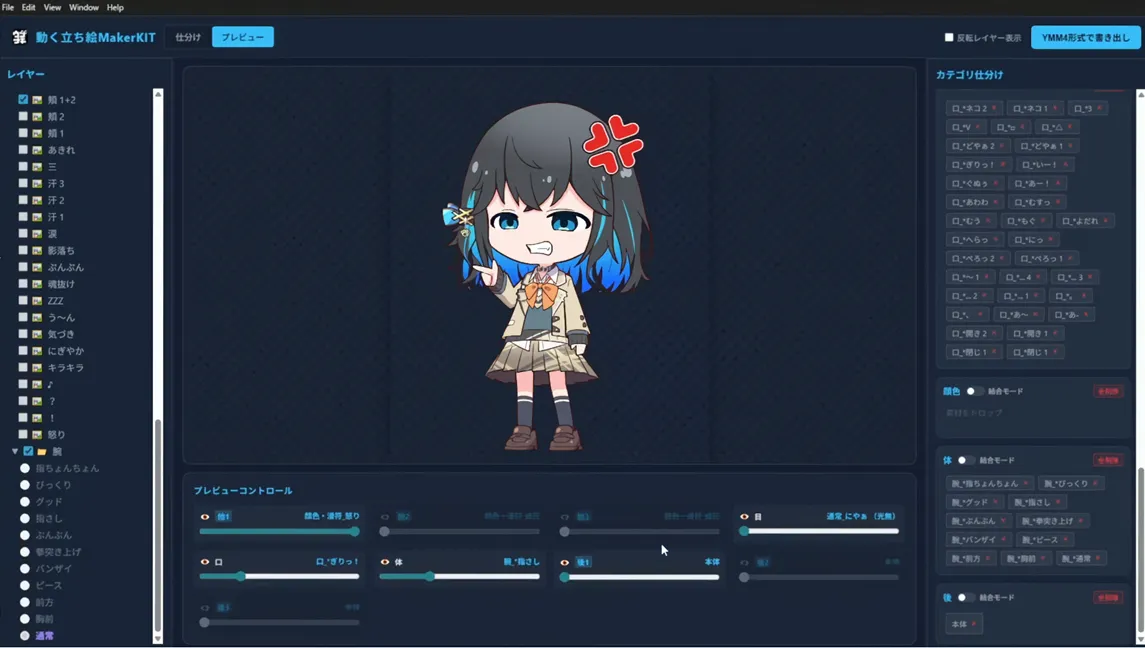Check the 頬 2 layer checkbox
The image size is (1145, 648).
pos(23,116)
